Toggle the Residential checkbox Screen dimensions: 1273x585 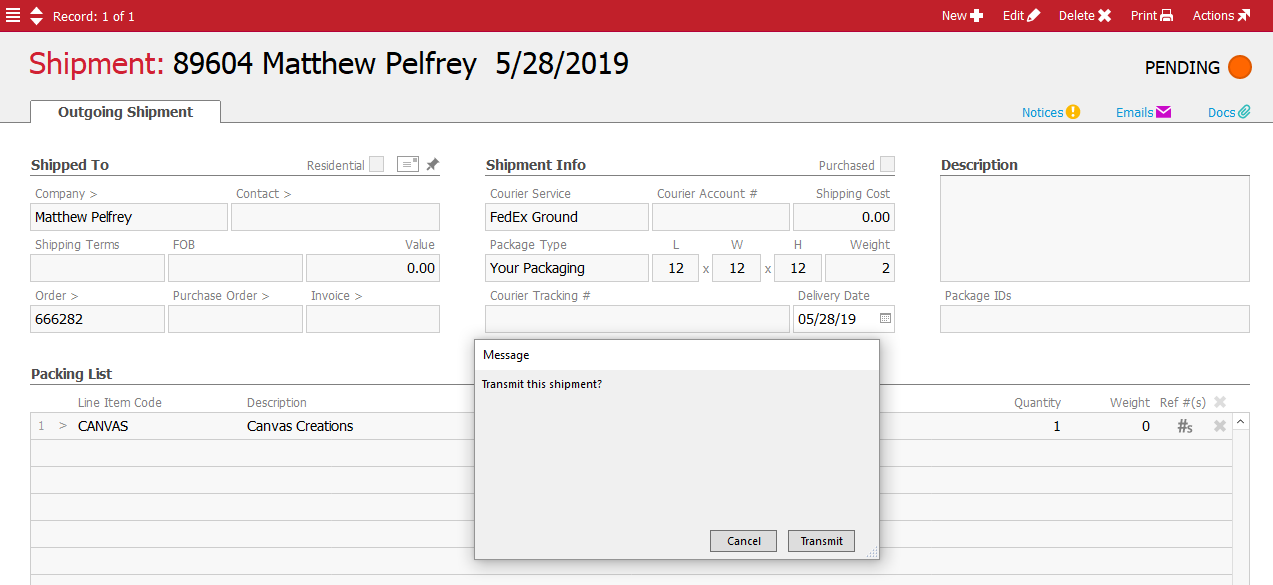click(x=376, y=165)
